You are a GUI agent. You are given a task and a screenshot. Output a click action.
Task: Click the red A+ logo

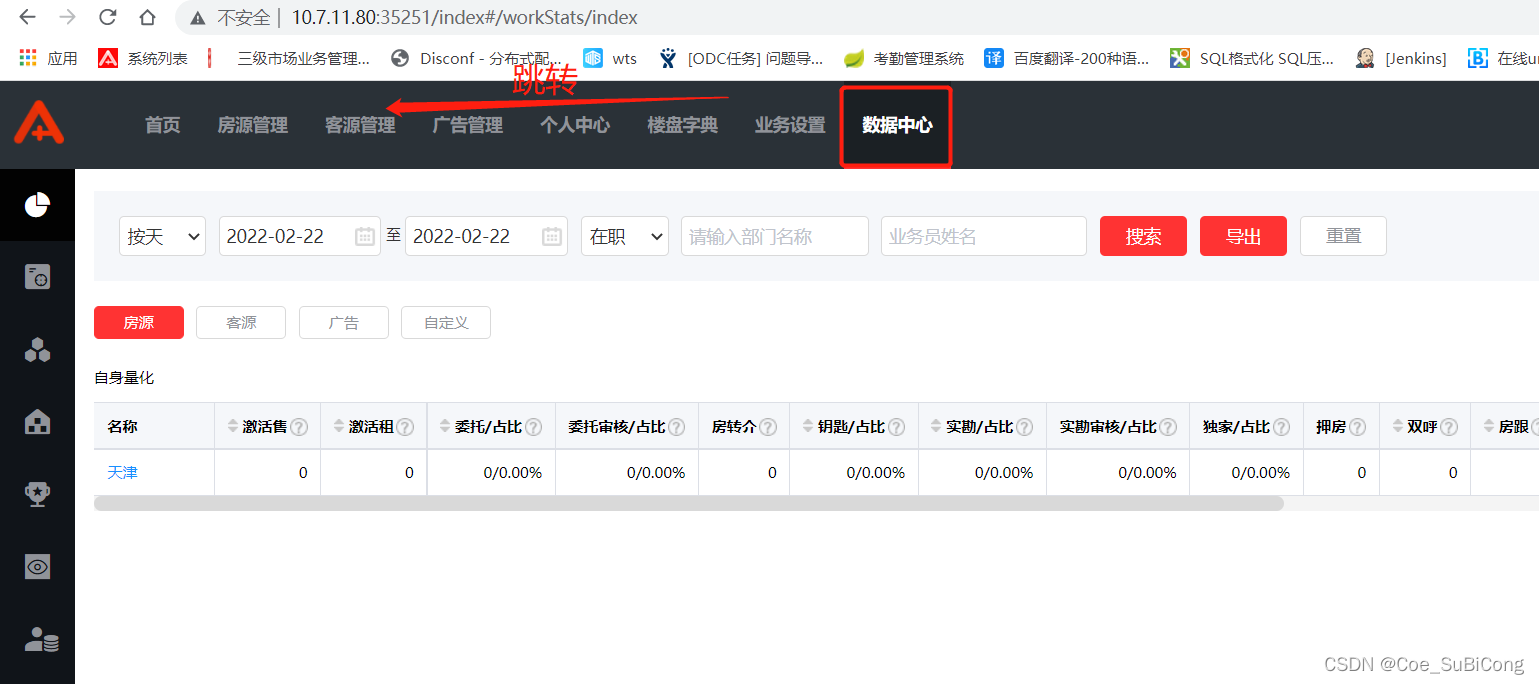click(38, 124)
